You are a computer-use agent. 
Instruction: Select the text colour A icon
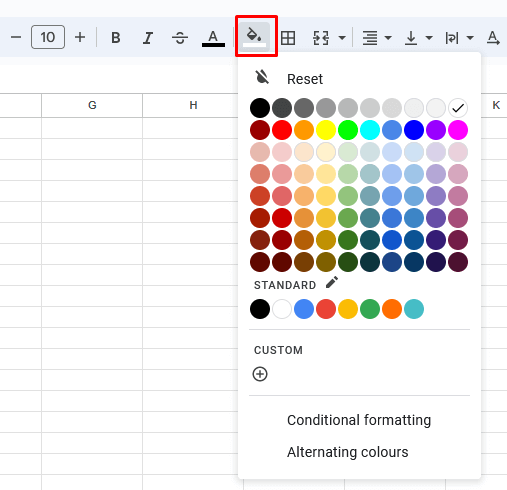point(213,38)
